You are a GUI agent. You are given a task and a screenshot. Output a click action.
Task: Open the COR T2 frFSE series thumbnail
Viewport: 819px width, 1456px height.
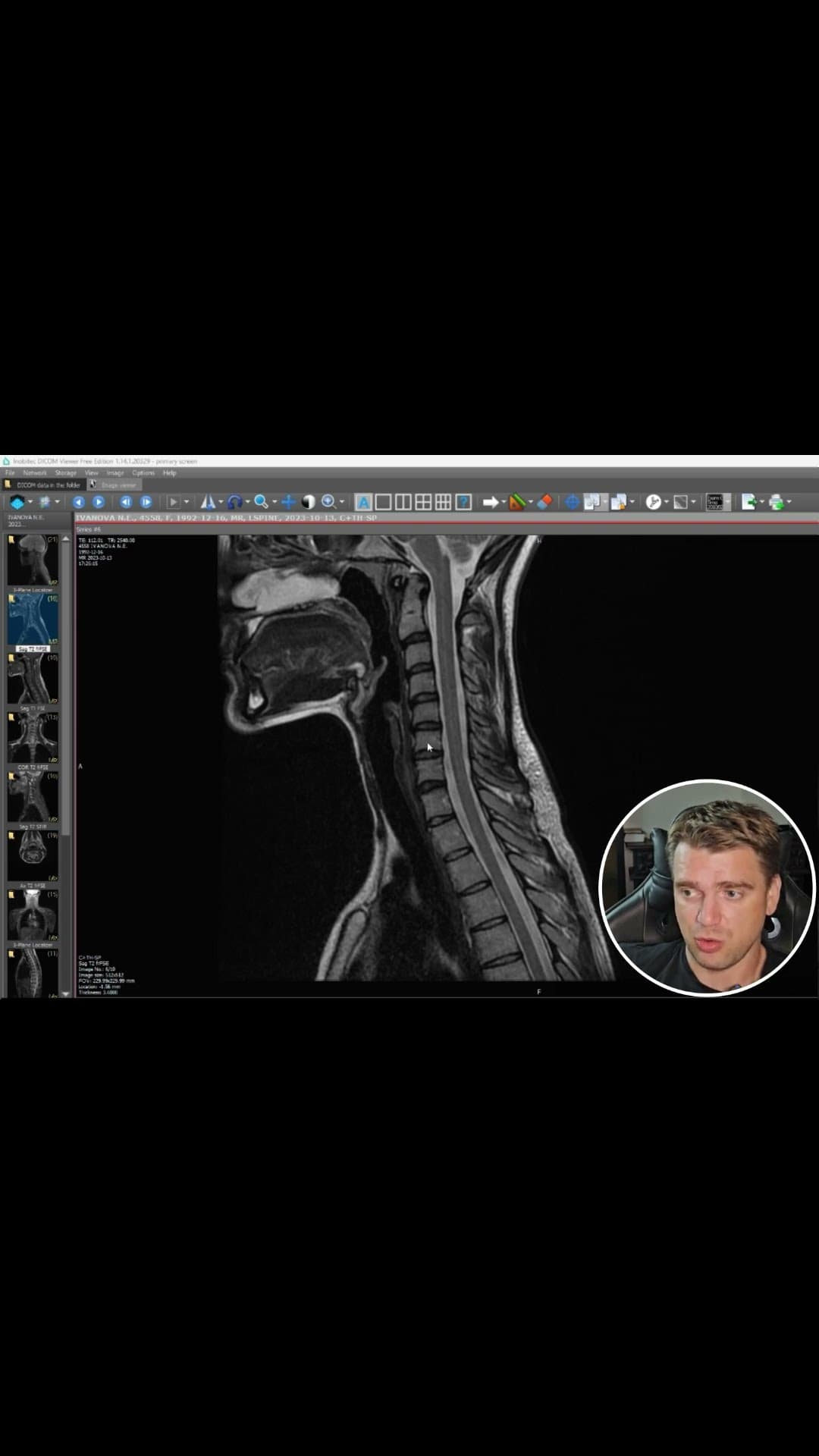click(33, 738)
